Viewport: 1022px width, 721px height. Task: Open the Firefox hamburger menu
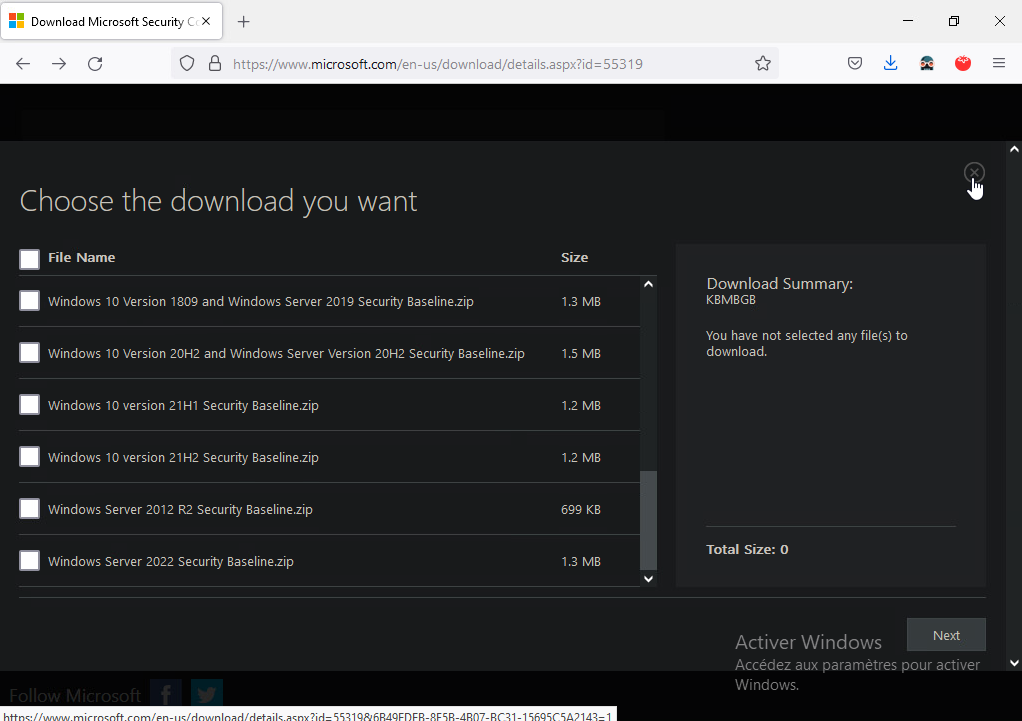999,64
